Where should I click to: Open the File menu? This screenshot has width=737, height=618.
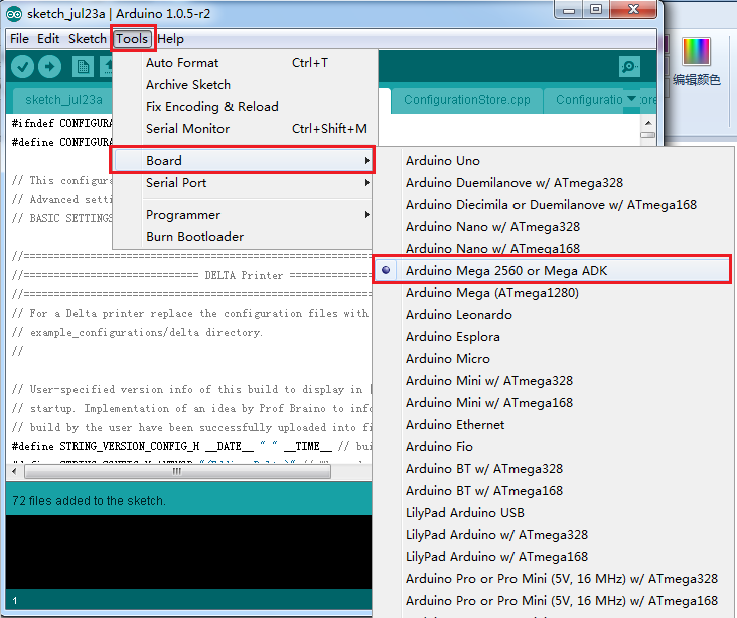[19, 39]
